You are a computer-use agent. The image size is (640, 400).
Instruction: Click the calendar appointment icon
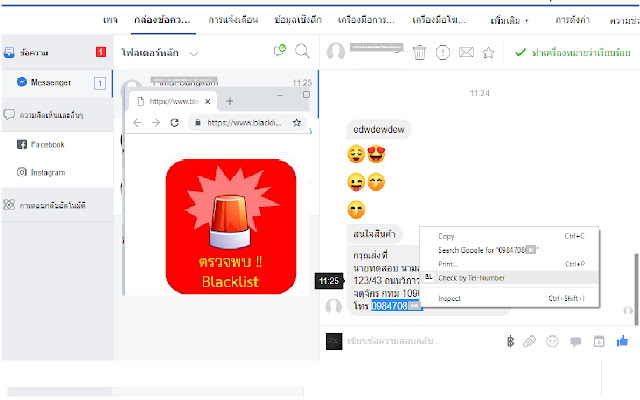[599, 341]
